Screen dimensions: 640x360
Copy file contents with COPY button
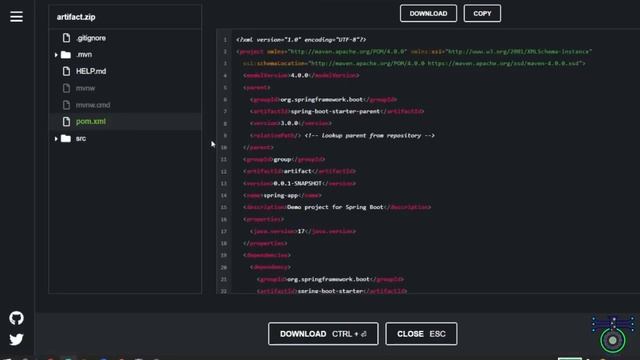(482, 13)
